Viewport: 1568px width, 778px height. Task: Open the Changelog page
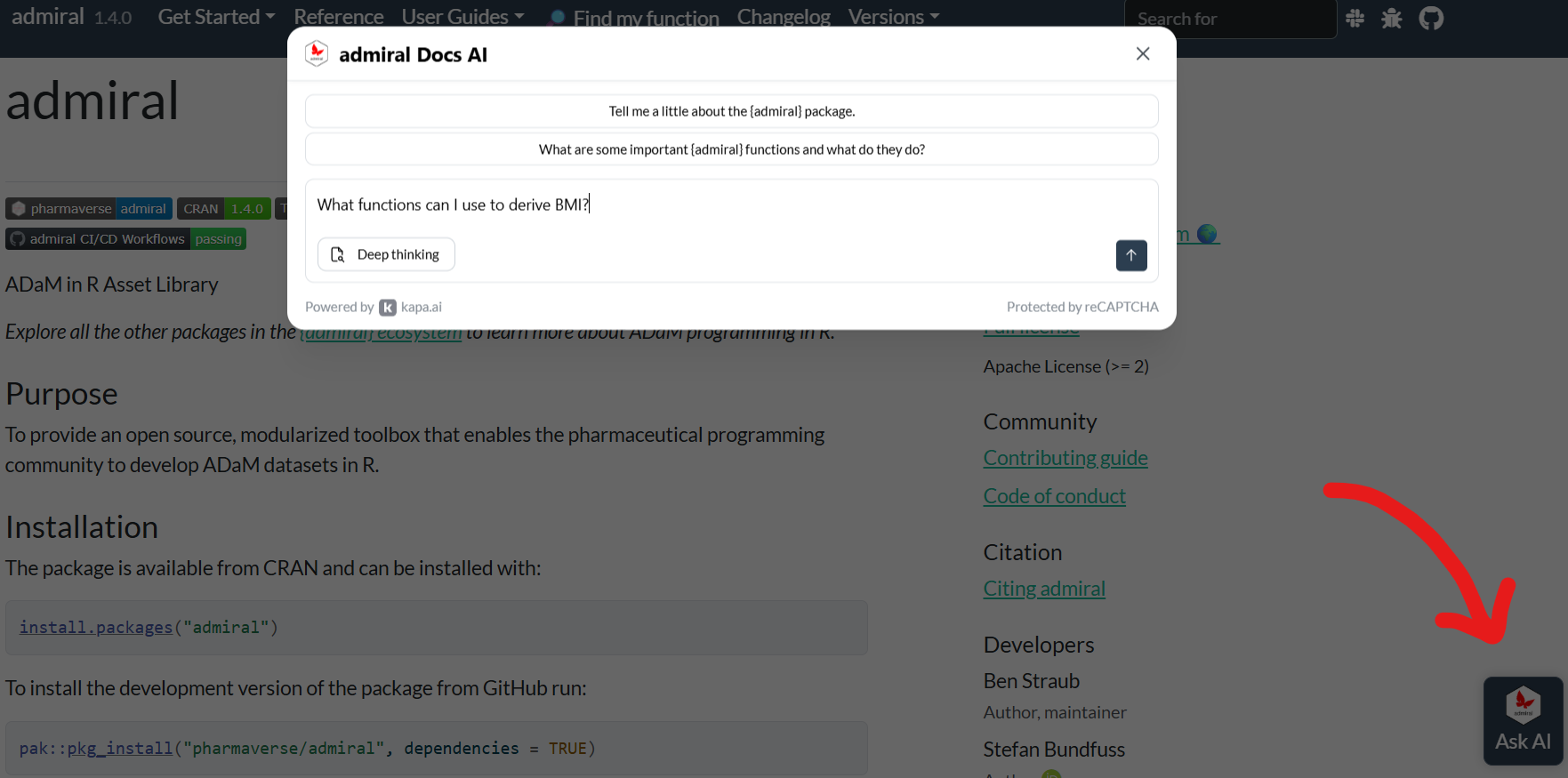[783, 17]
